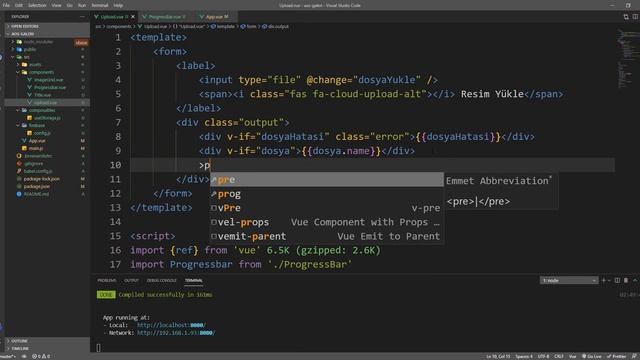Select the Terminal panel tab
The height and width of the screenshot is (360, 640).
(193, 280)
